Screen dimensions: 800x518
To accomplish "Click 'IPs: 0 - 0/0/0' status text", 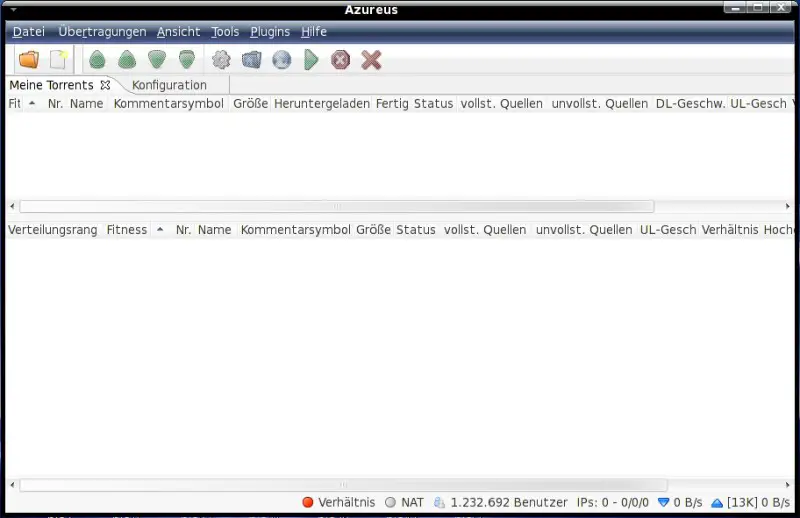I will [x=613, y=503].
